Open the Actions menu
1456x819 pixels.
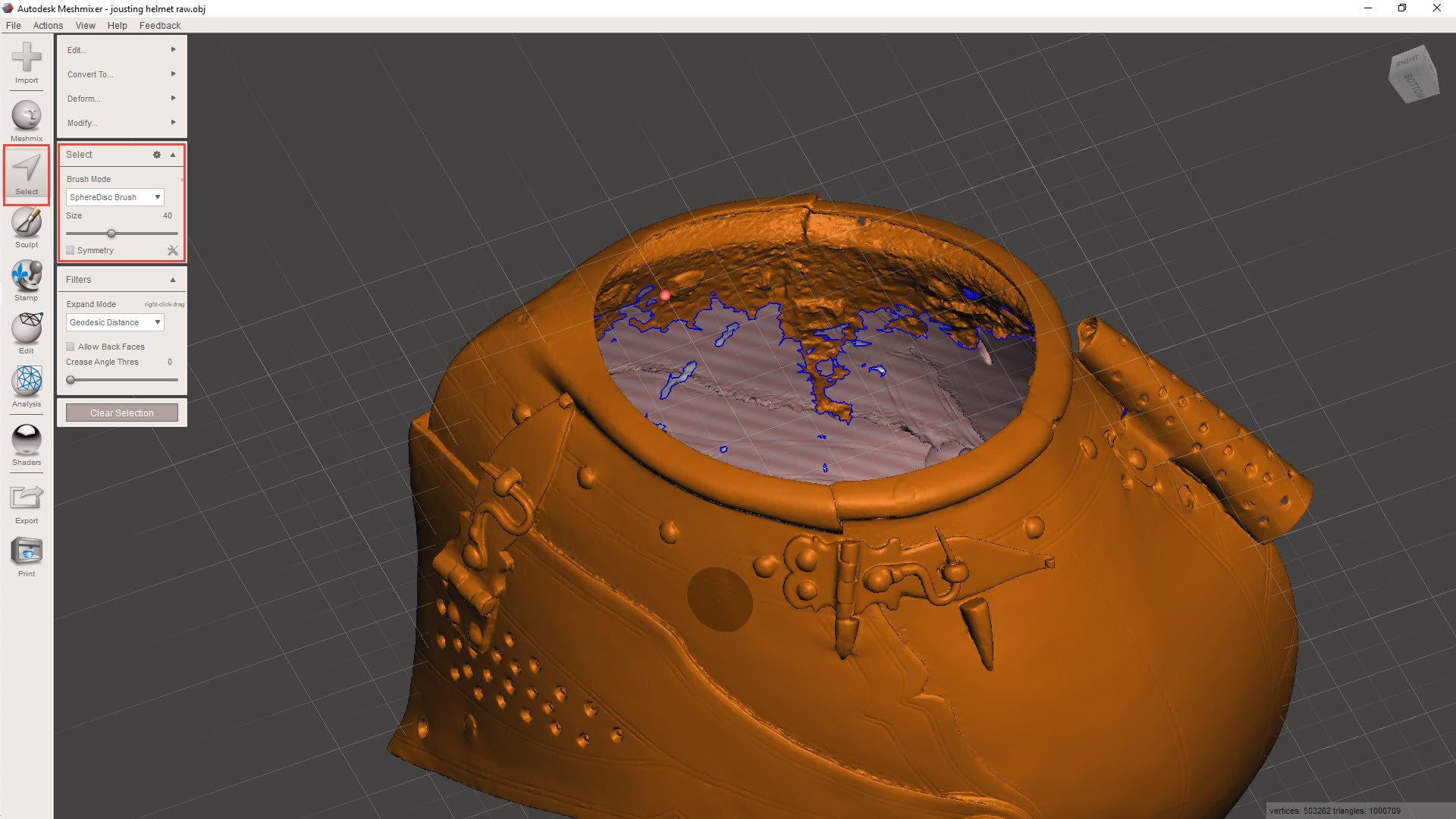coord(48,25)
